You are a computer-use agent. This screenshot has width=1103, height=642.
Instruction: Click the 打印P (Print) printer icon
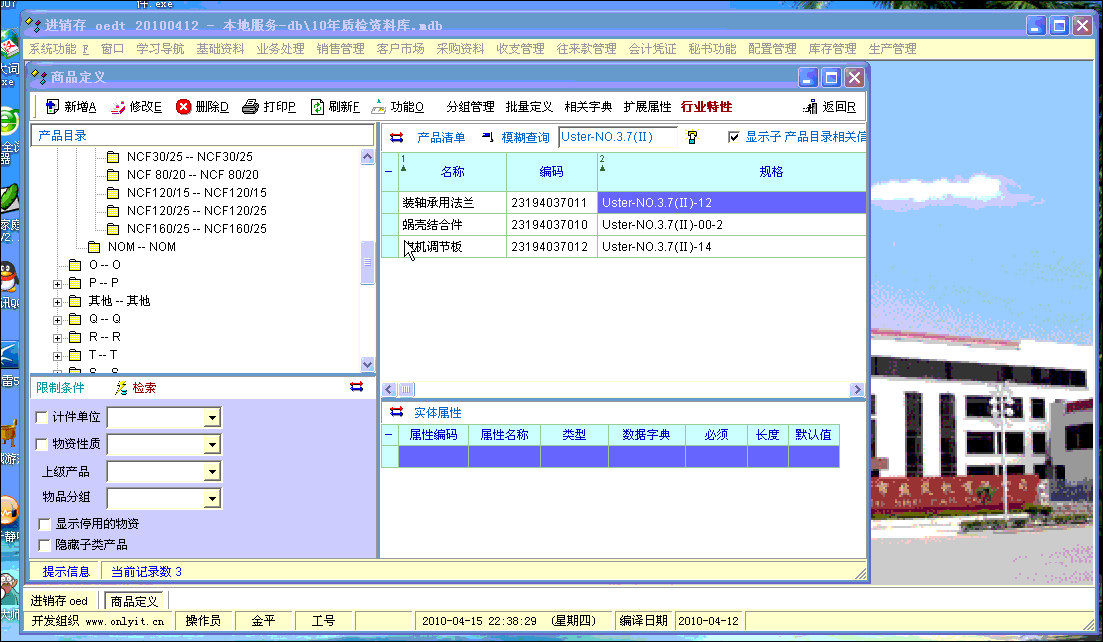(251, 107)
